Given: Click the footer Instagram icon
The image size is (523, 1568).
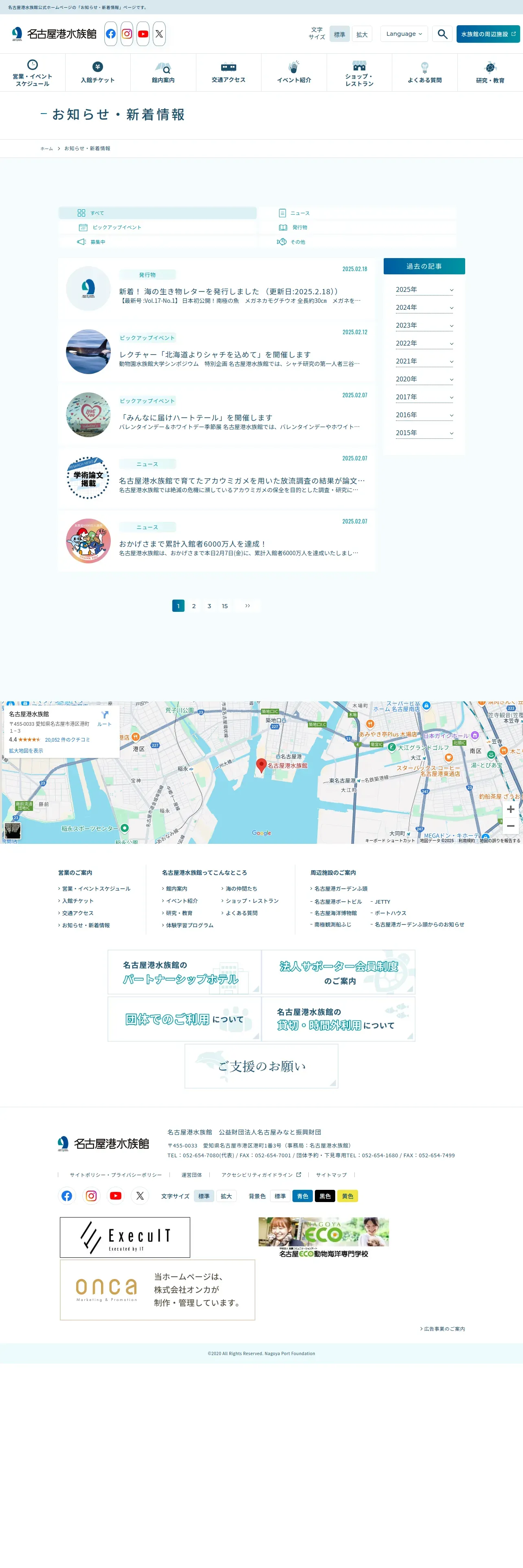Looking at the screenshot, I should click(91, 1196).
